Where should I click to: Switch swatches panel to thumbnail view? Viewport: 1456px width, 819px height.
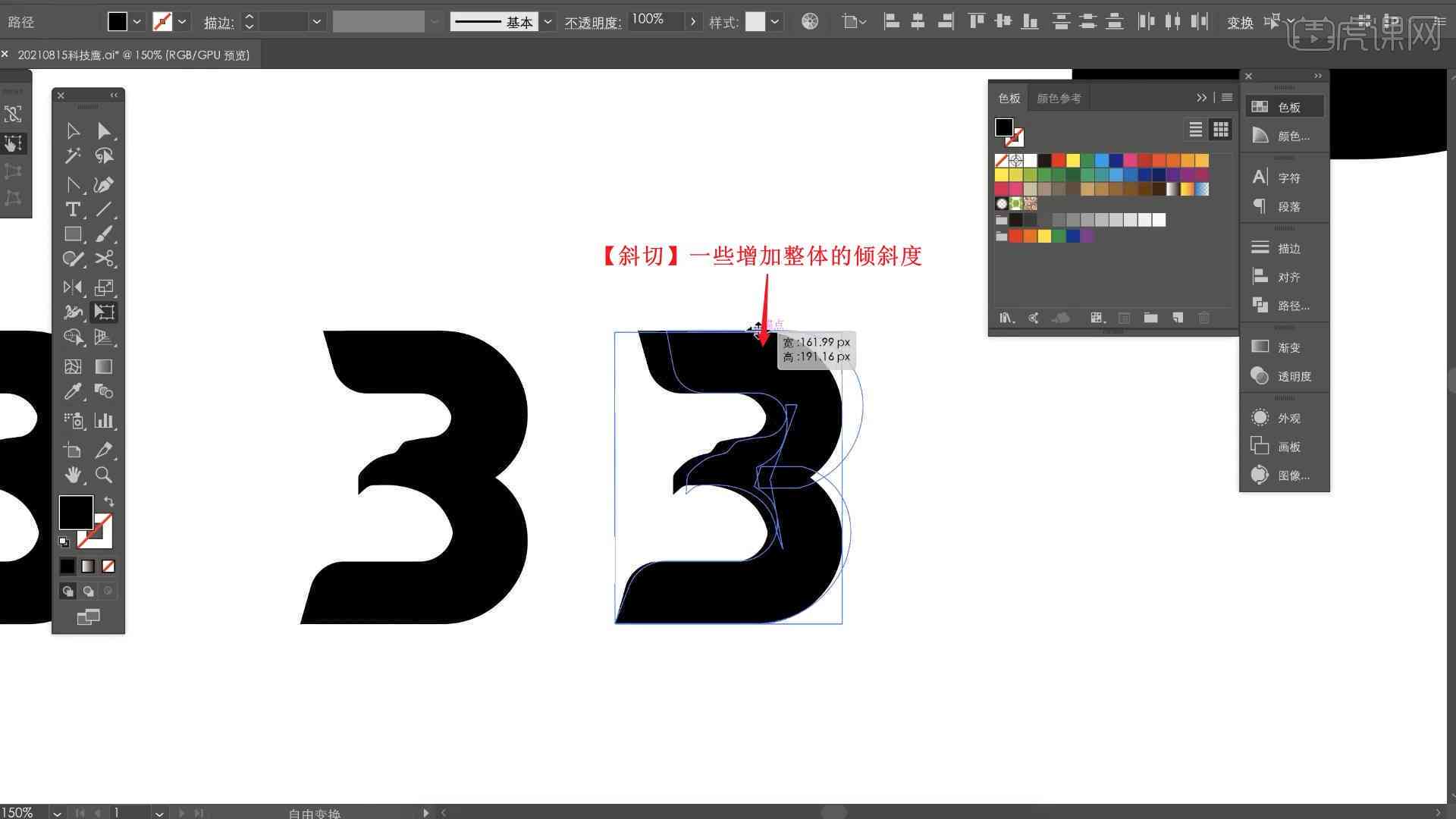(1221, 130)
